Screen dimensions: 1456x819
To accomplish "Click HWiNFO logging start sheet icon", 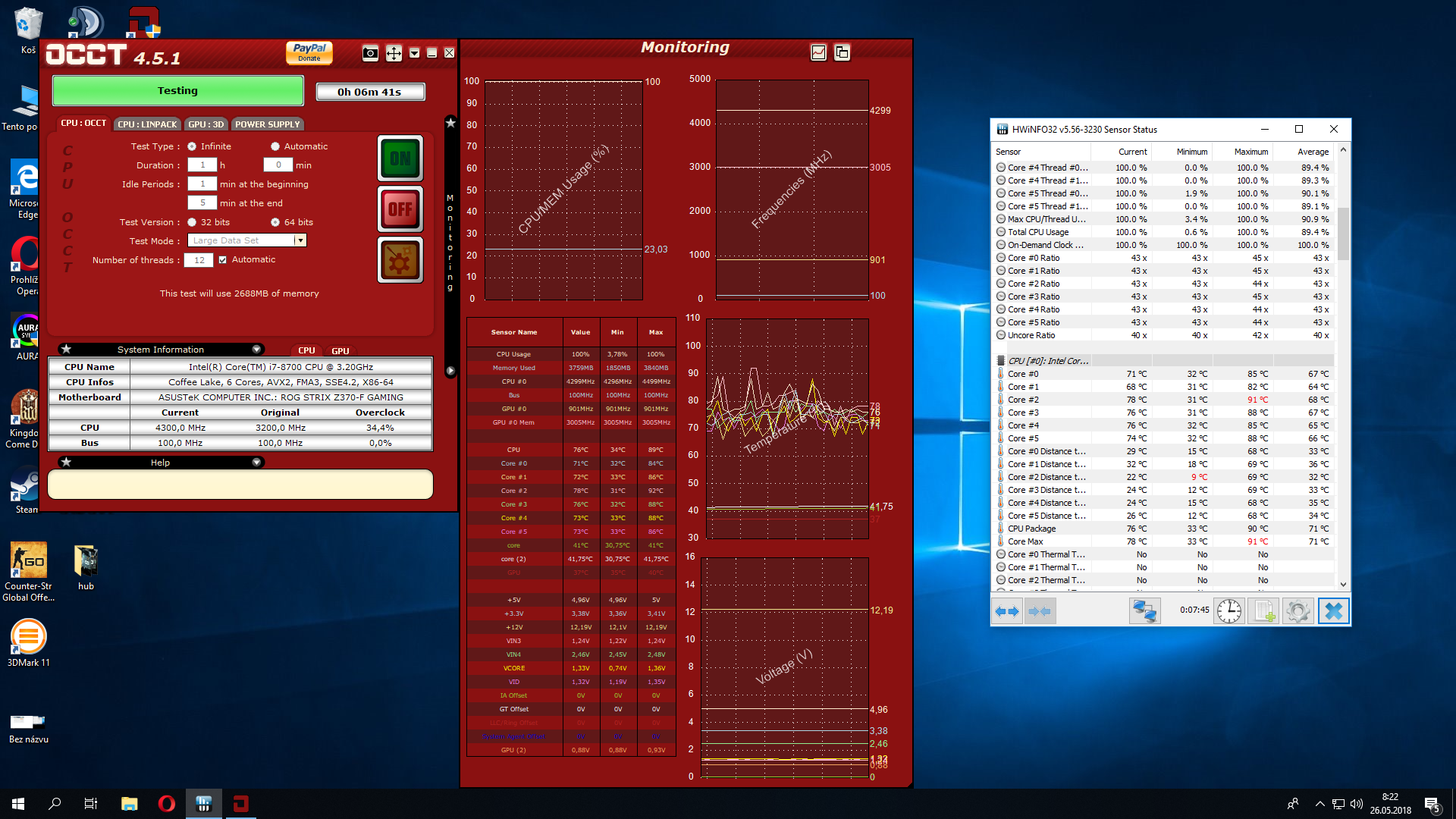I will [1263, 611].
